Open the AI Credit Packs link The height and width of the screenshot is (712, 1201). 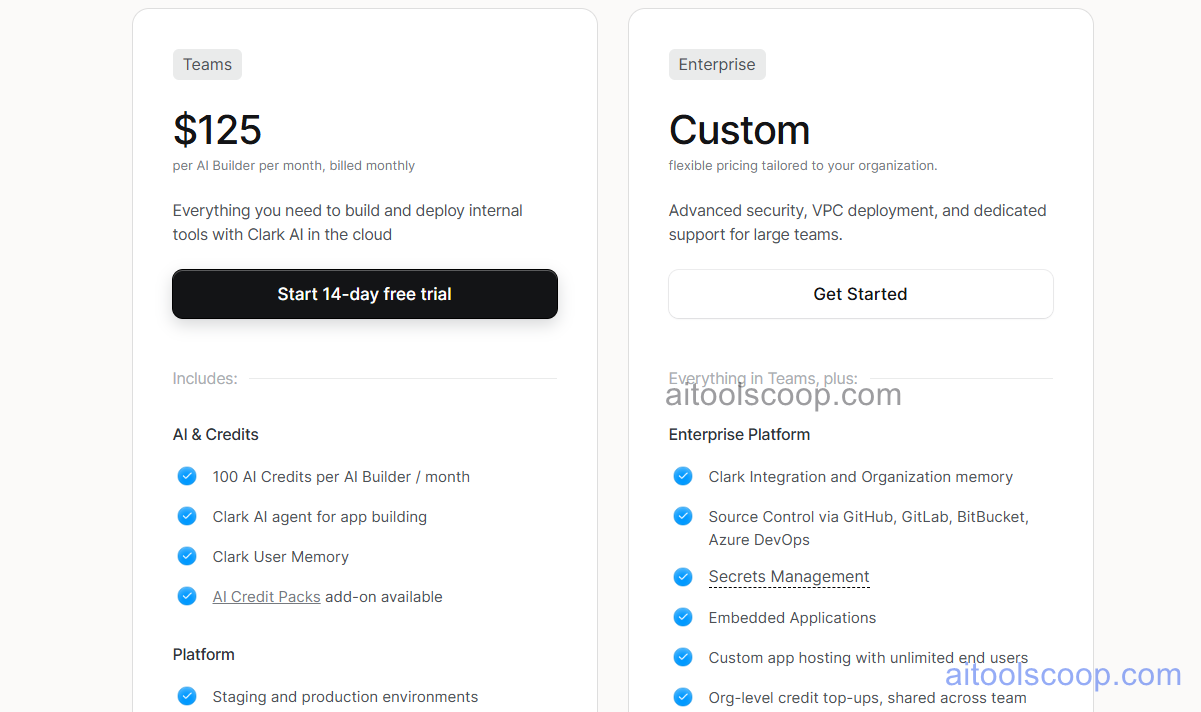266,597
